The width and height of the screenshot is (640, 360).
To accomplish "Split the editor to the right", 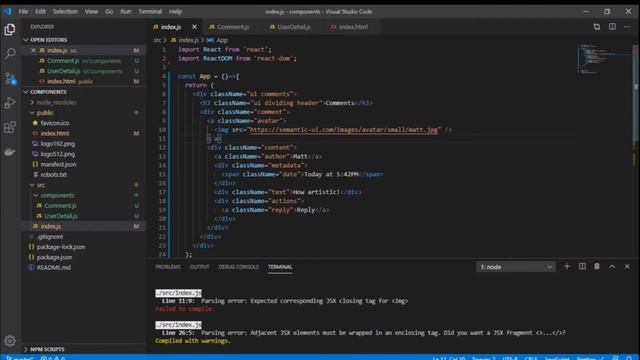I will (x=612, y=27).
